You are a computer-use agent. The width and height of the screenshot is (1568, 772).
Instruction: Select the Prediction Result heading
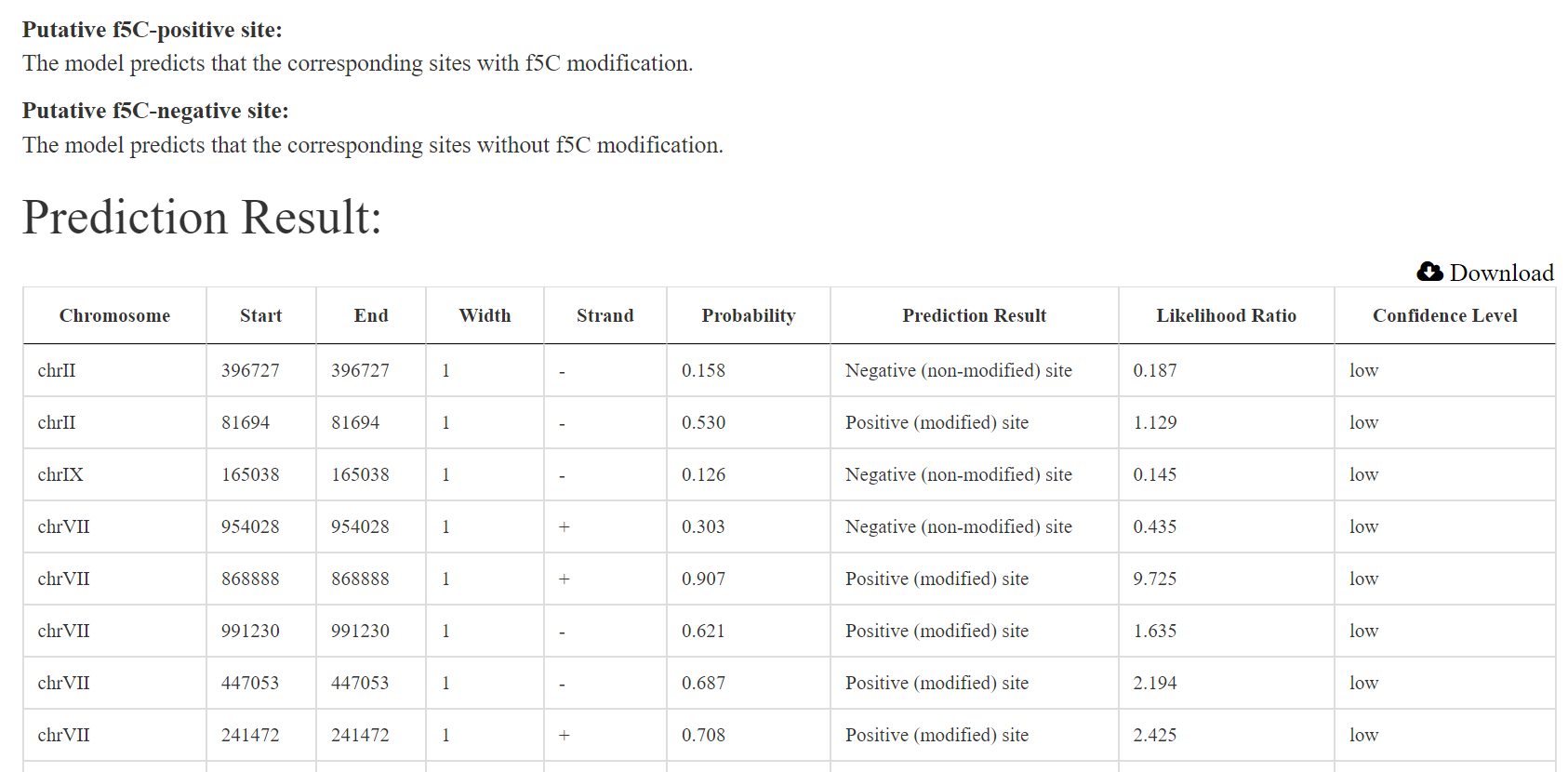[202, 218]
